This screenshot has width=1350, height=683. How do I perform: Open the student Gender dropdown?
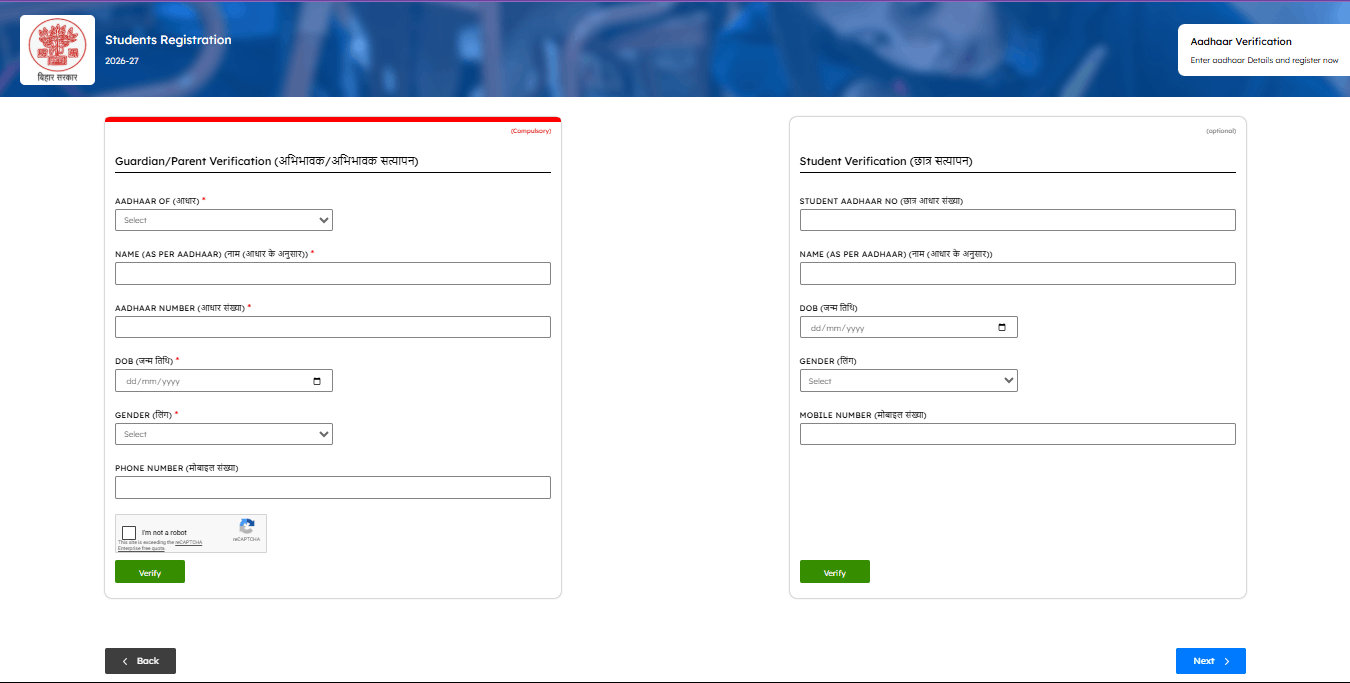coord(908,381)
